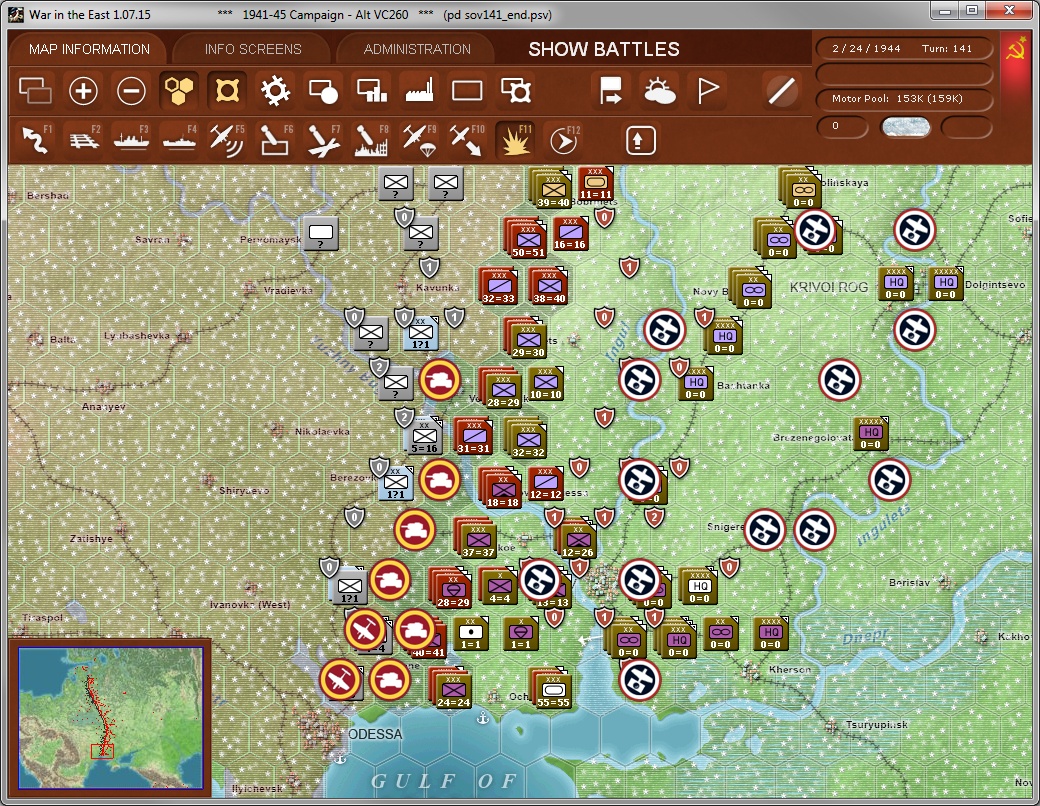Select F9 air transport parachute mode

click(419, 140)
